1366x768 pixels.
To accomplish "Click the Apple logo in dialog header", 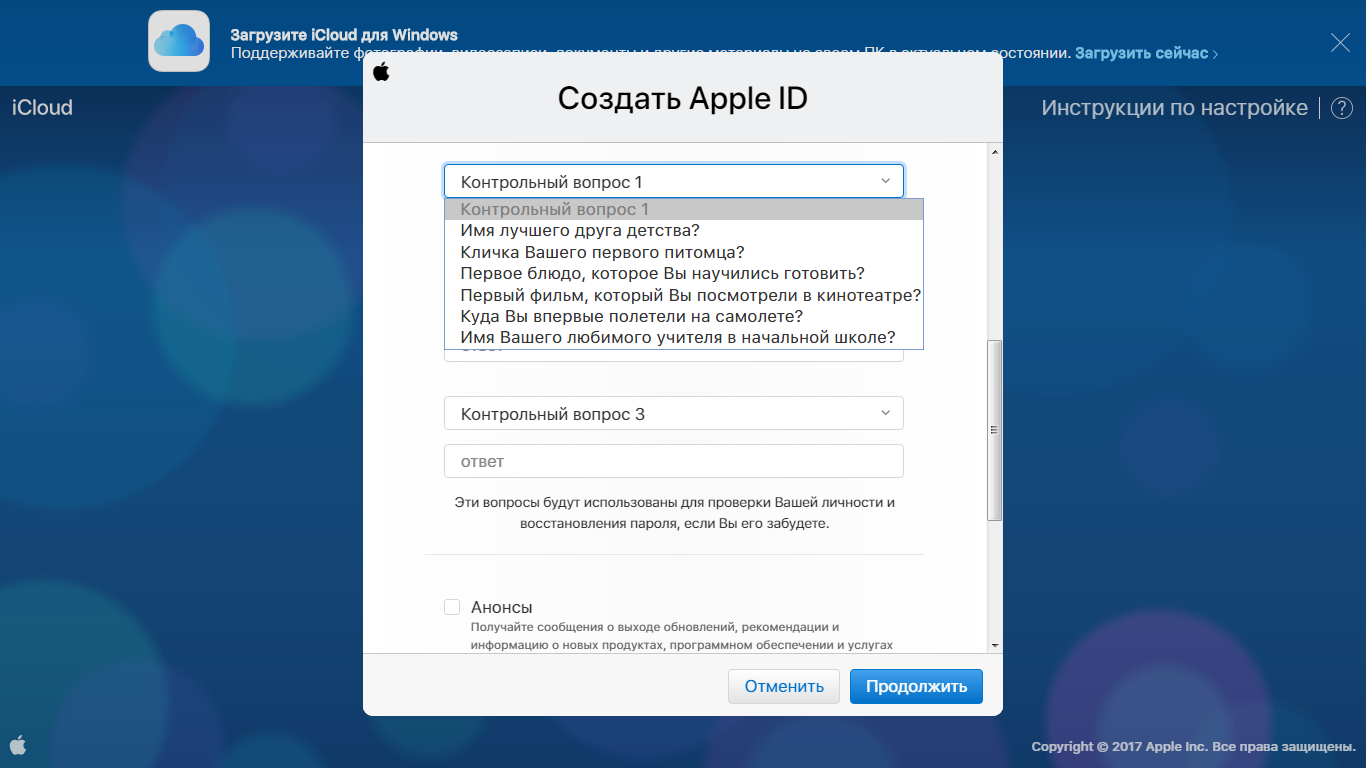I will click(x=381, y=72).
